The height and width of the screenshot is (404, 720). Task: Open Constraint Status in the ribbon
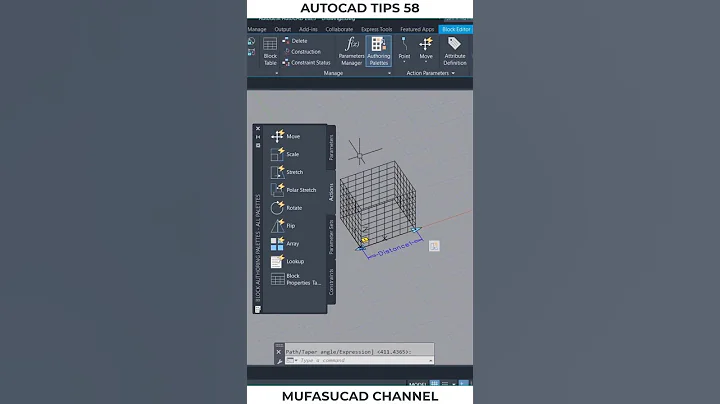[x=306, y=62]
